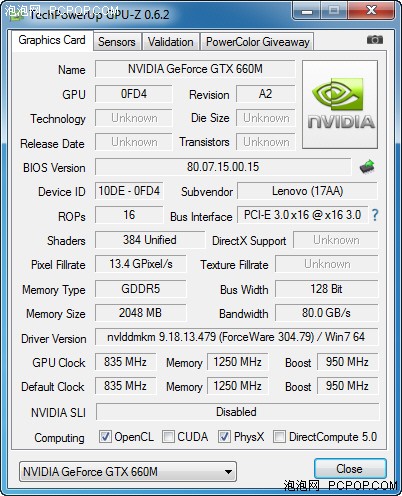
Task: Select the Graphics Card tab
Action: 52,40
